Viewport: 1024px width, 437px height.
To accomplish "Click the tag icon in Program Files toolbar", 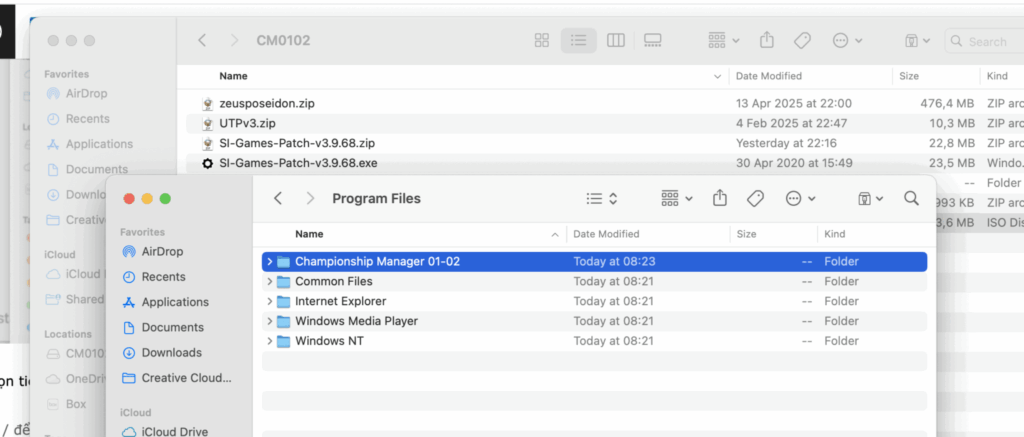I will pos(756,199).
